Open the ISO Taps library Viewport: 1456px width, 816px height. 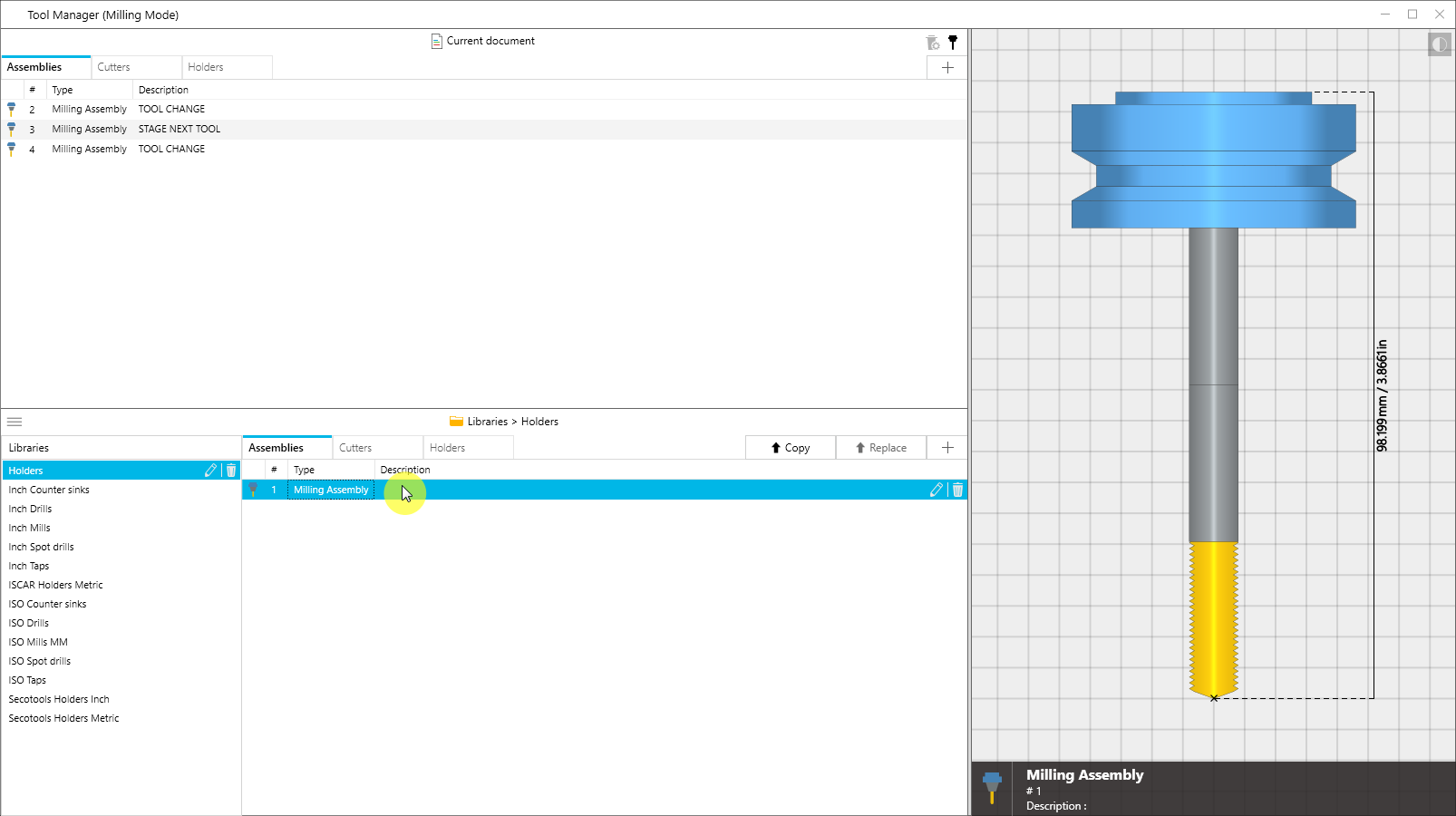tap(27, 680)
